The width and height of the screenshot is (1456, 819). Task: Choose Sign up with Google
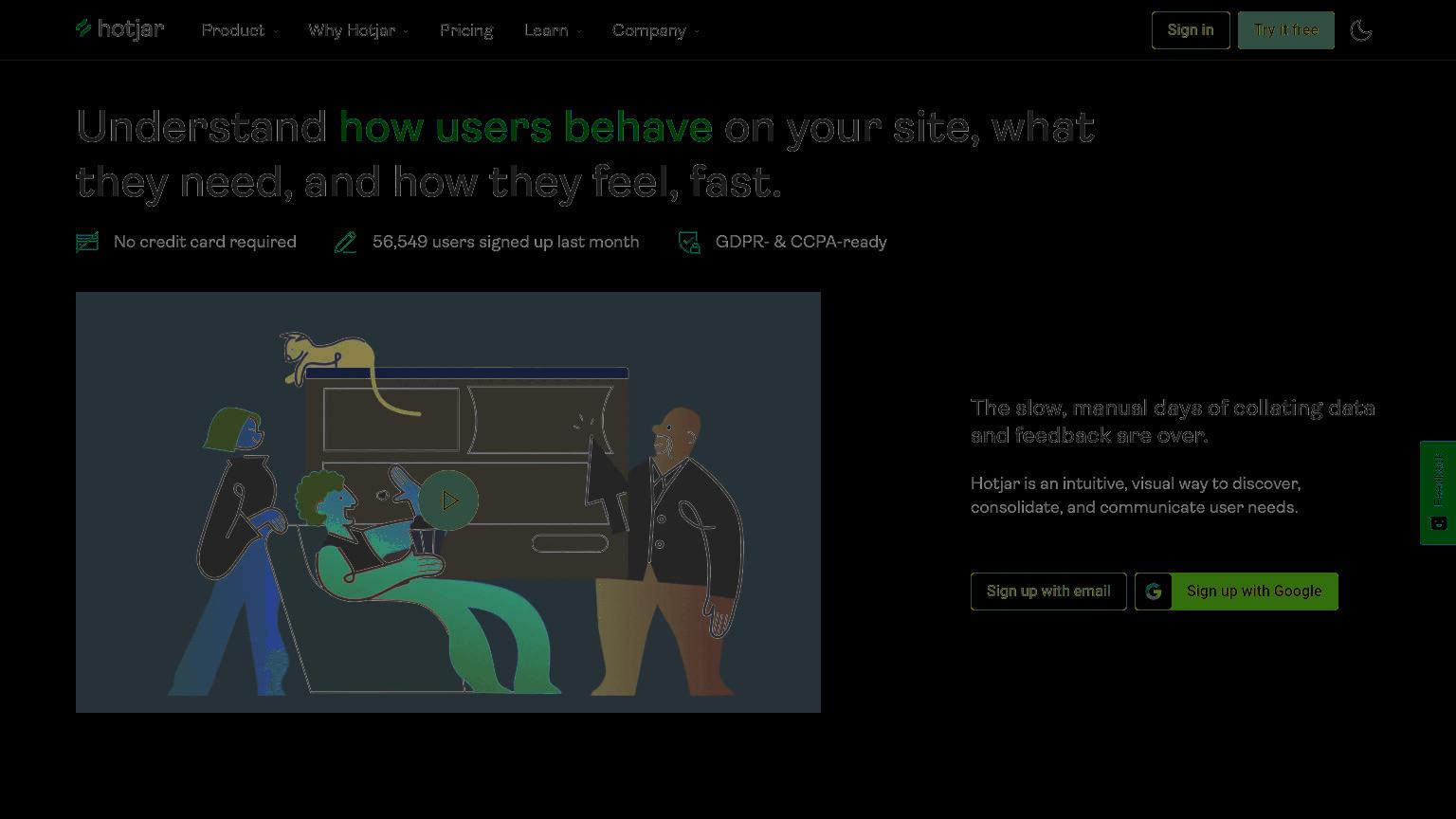pos(1236,591)
